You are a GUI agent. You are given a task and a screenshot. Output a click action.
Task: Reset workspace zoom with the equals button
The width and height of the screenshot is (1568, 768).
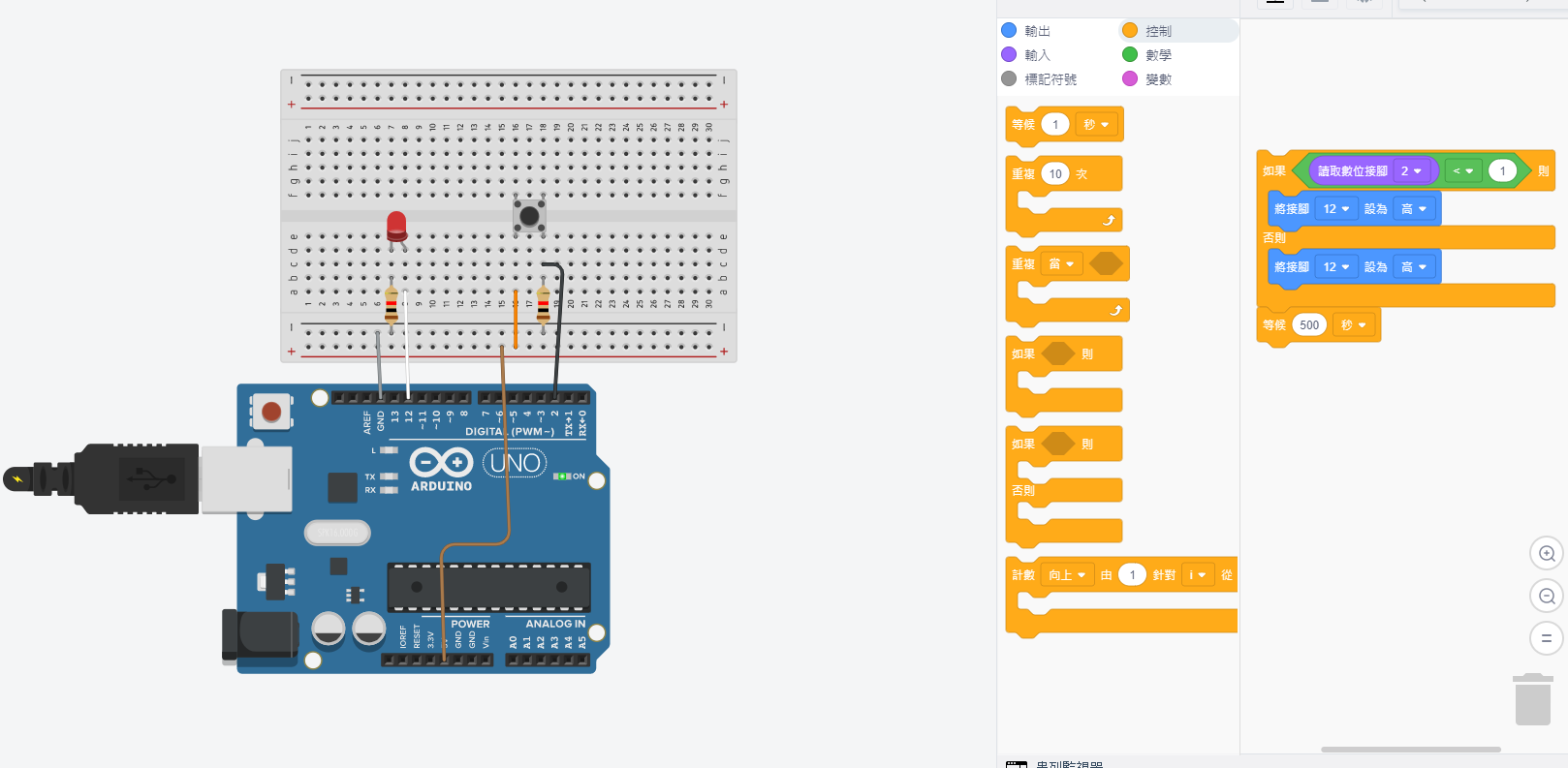point(1547,638)
